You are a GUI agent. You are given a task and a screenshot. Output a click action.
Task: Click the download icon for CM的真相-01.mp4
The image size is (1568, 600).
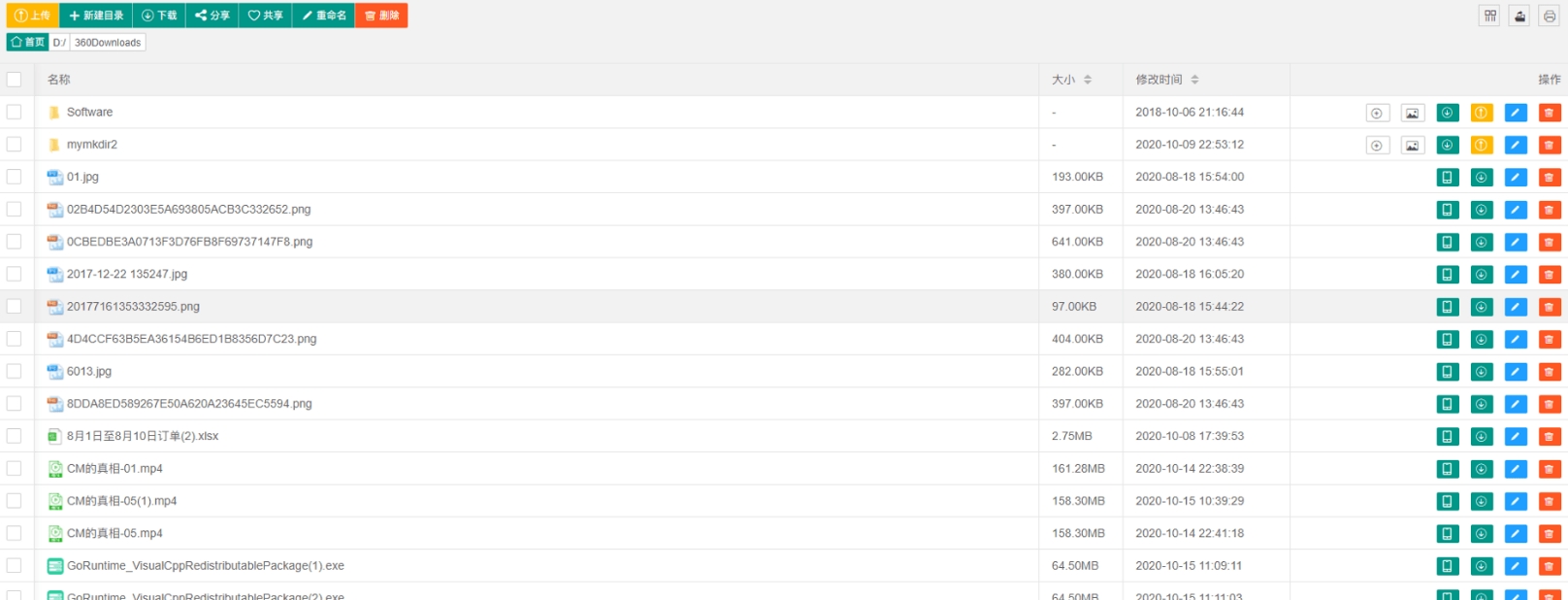(1482, 469)
